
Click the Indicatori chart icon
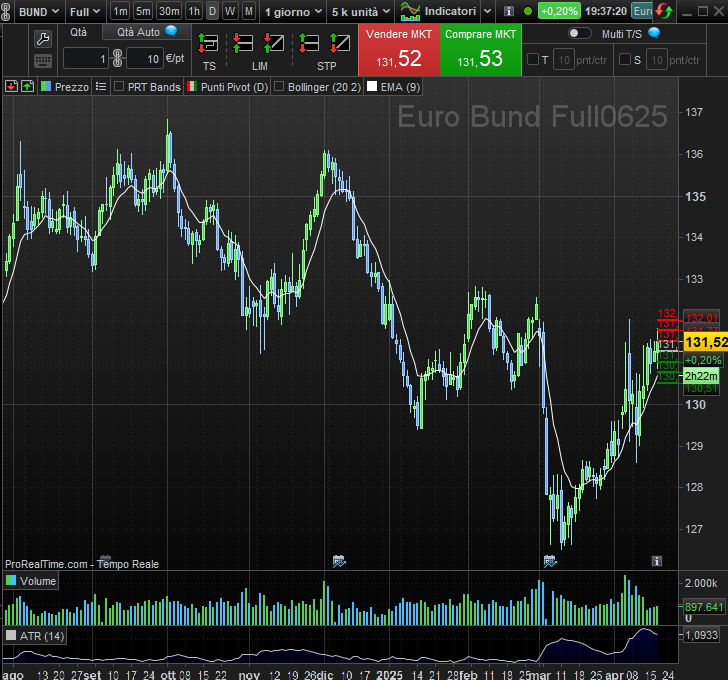coord(410,11)
